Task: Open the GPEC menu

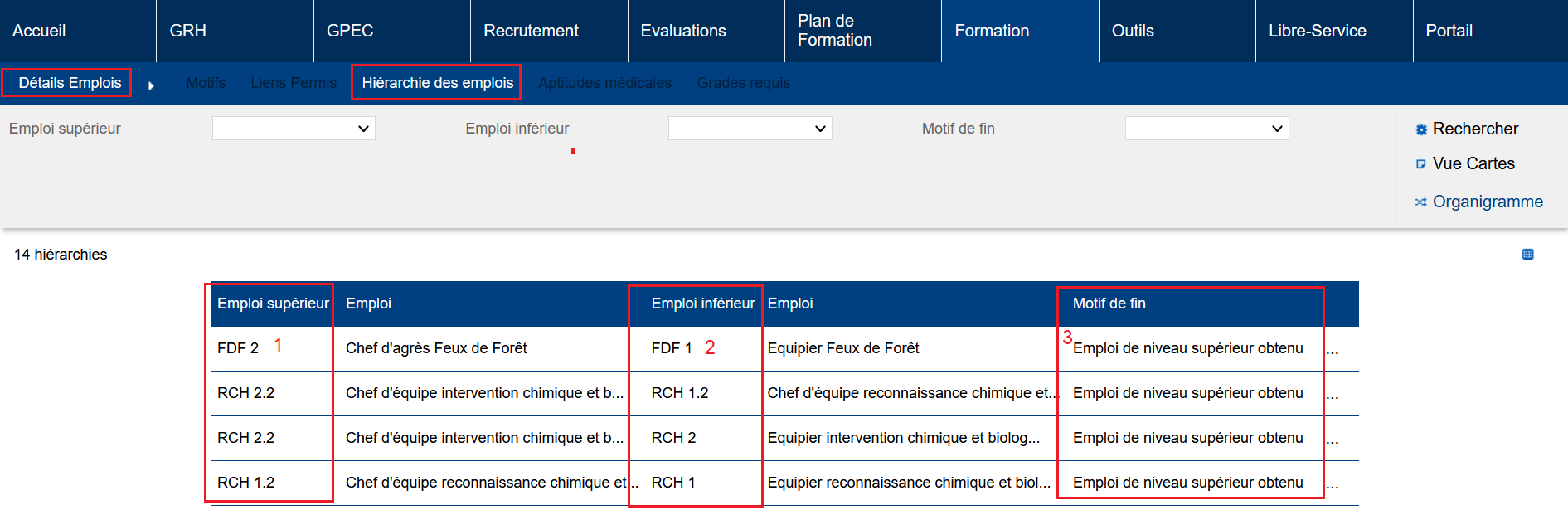Action: pos(350,31)
